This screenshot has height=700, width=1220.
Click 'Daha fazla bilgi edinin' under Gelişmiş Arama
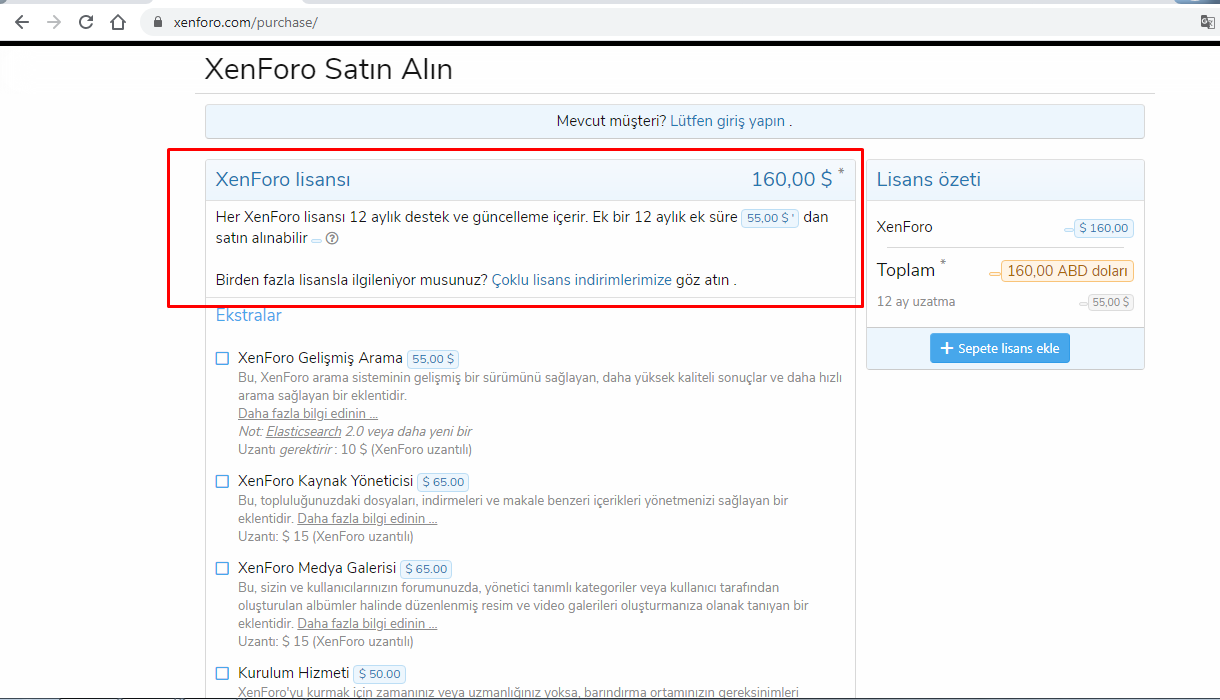click(x=308, y=413)
